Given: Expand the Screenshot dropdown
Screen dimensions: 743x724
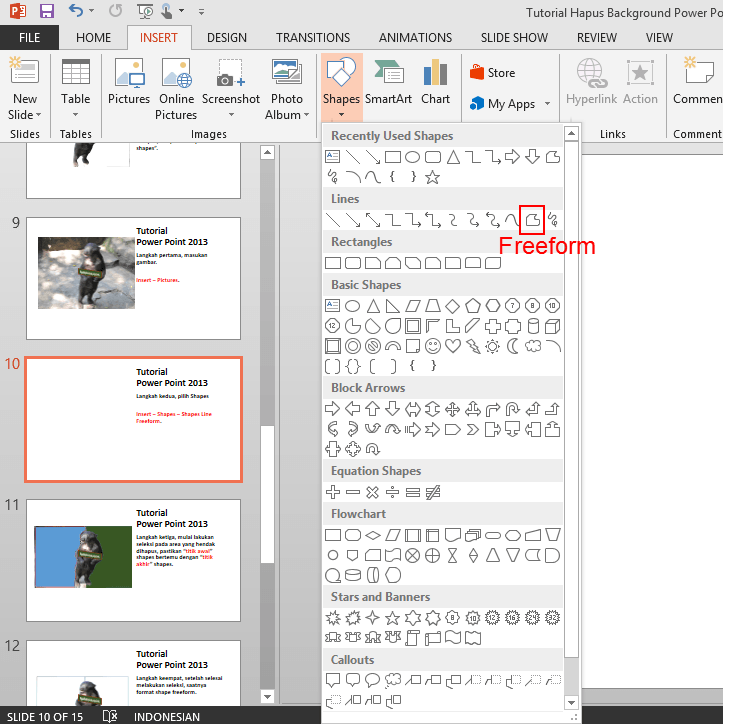Looking at the screenshot, I should [x=231, y=115].
